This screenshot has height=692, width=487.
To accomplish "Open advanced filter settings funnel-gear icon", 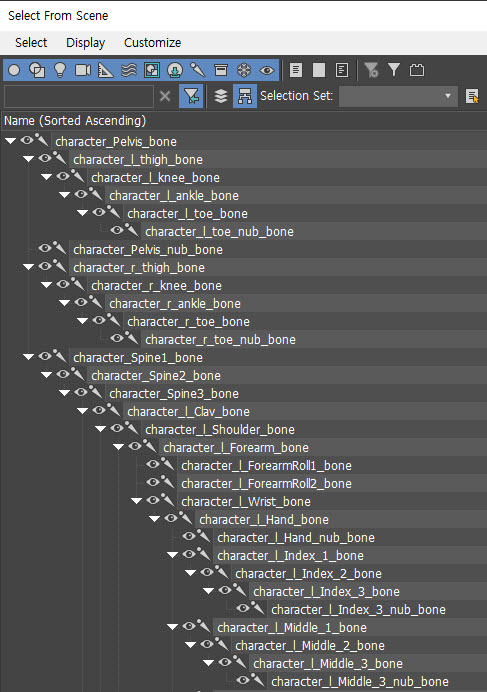I will click(x=371, y=70).
